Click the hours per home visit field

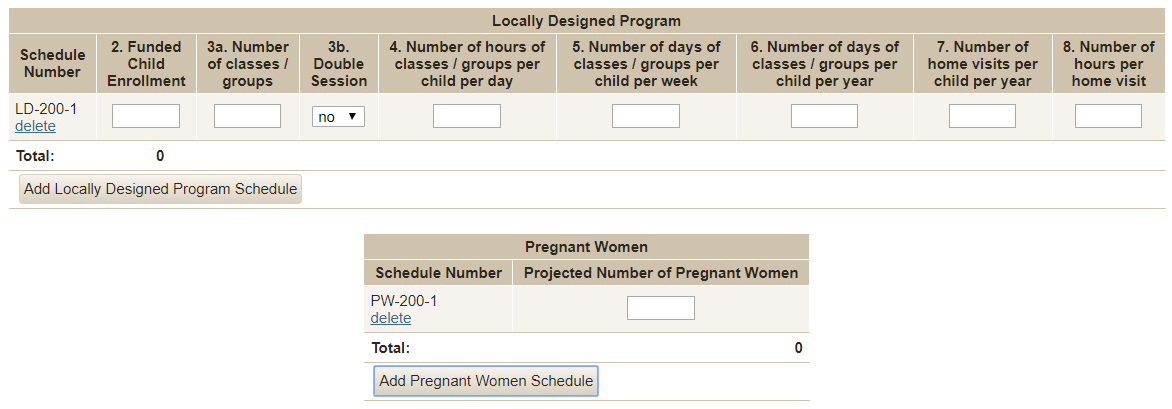[1108, 116]
